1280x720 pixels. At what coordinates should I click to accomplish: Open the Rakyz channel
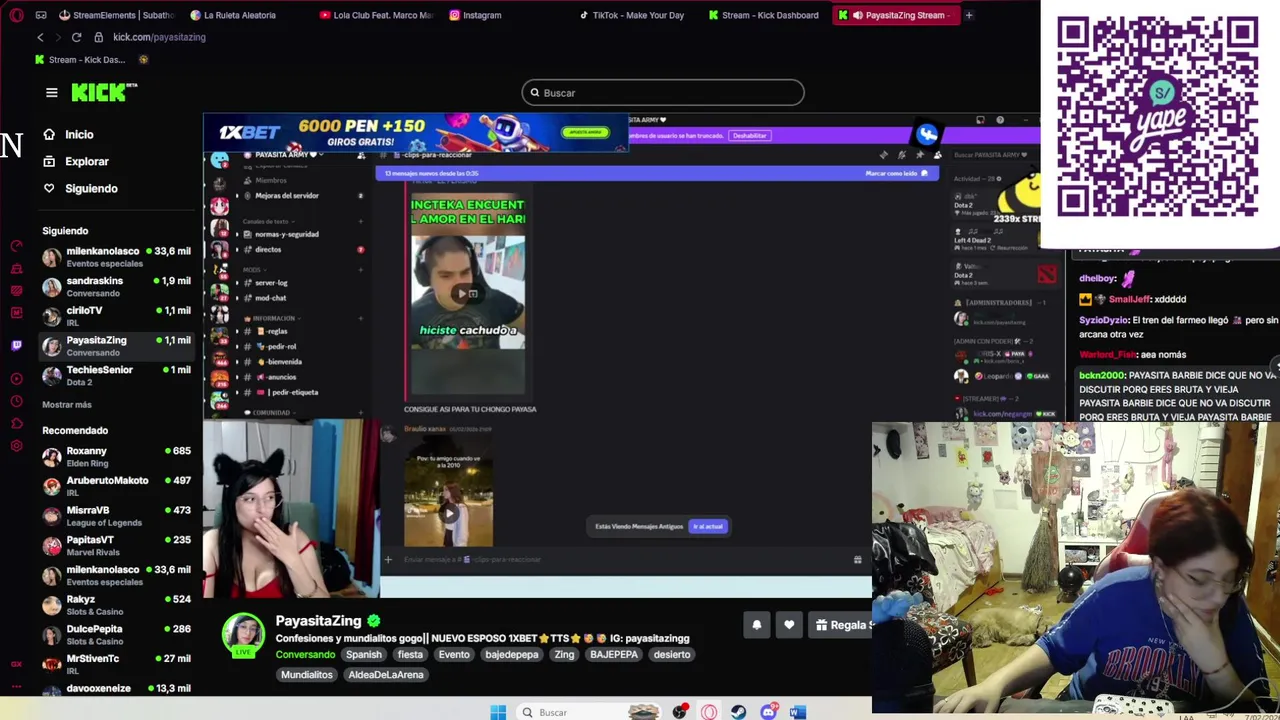coord(116,605)
